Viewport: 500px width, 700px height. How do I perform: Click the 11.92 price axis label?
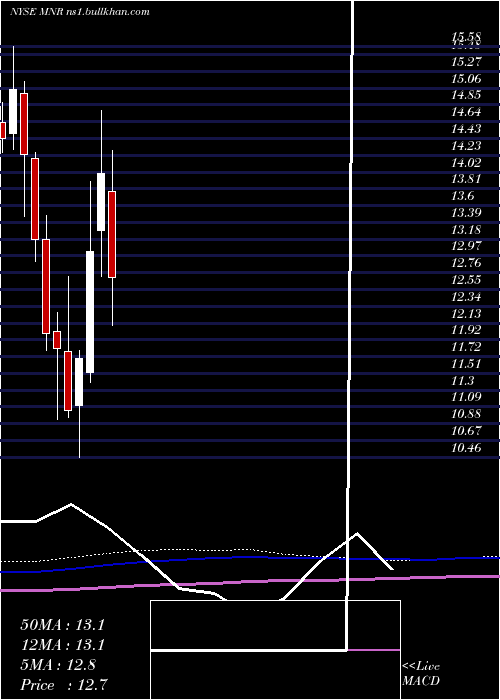[466, 329]
